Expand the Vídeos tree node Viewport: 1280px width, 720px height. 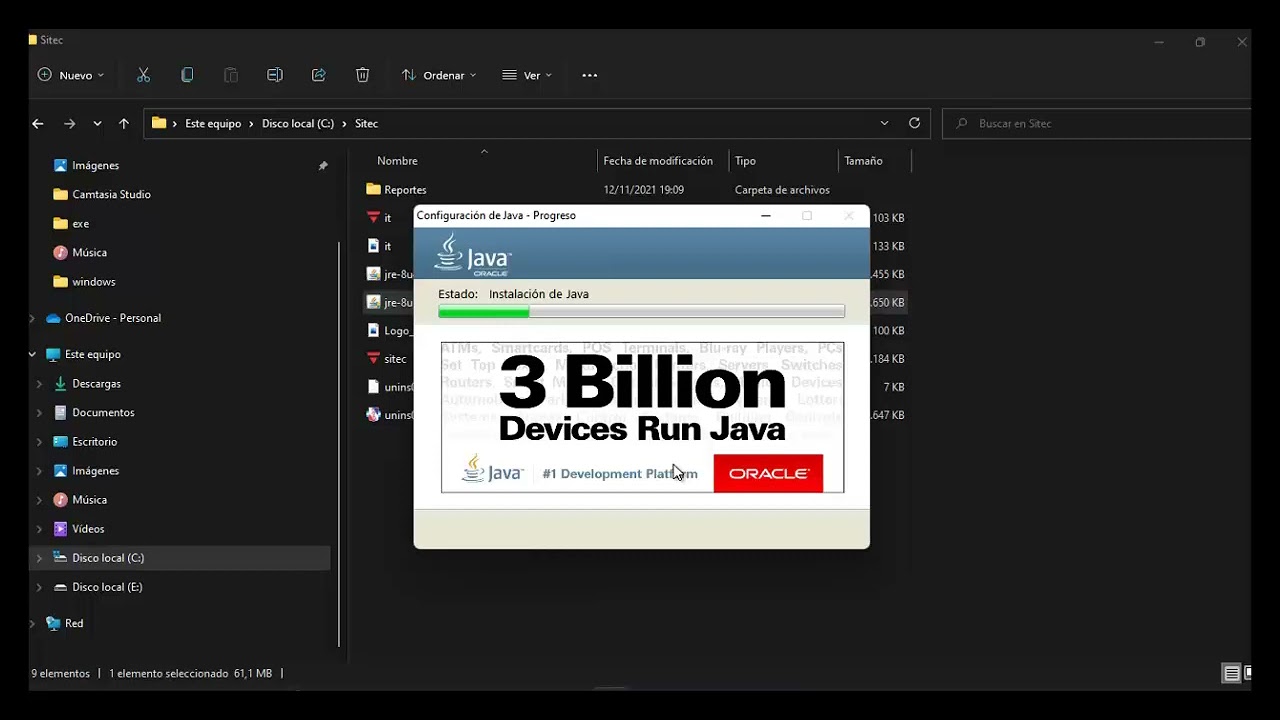pyautogui.click(x=40, y=528)
